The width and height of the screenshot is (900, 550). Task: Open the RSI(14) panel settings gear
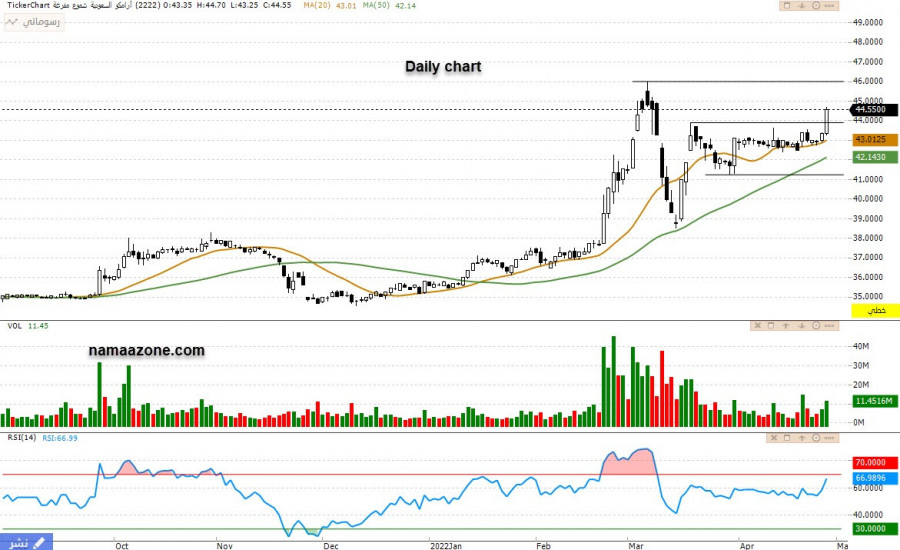(x=816, y=438)
